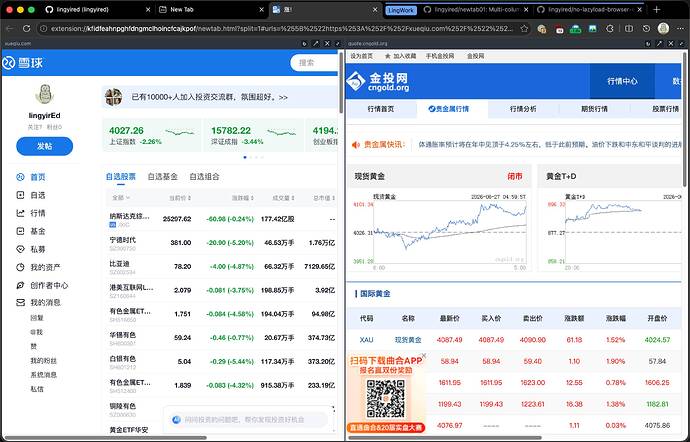690x442 pixels.
Task: Open 创作者中心 creator center sidebar item
Action: click(x=42, y=285)
